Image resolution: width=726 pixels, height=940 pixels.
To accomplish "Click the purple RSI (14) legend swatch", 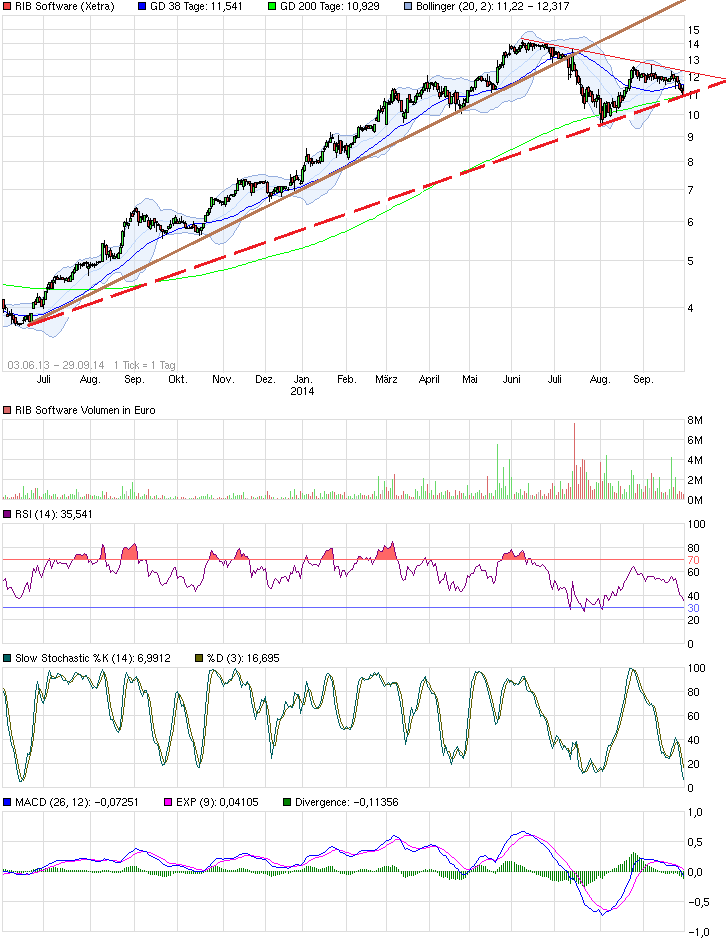I will 7,514.
